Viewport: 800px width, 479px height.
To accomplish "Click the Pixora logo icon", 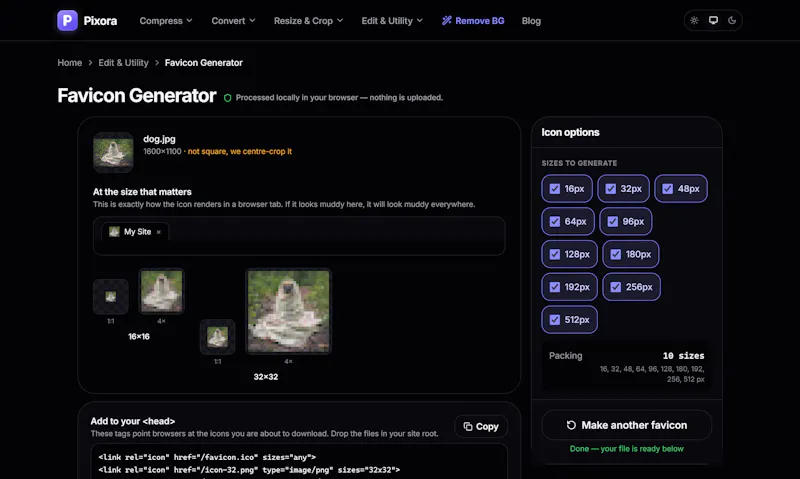I will pyautogui.click(x=67, y=20).
